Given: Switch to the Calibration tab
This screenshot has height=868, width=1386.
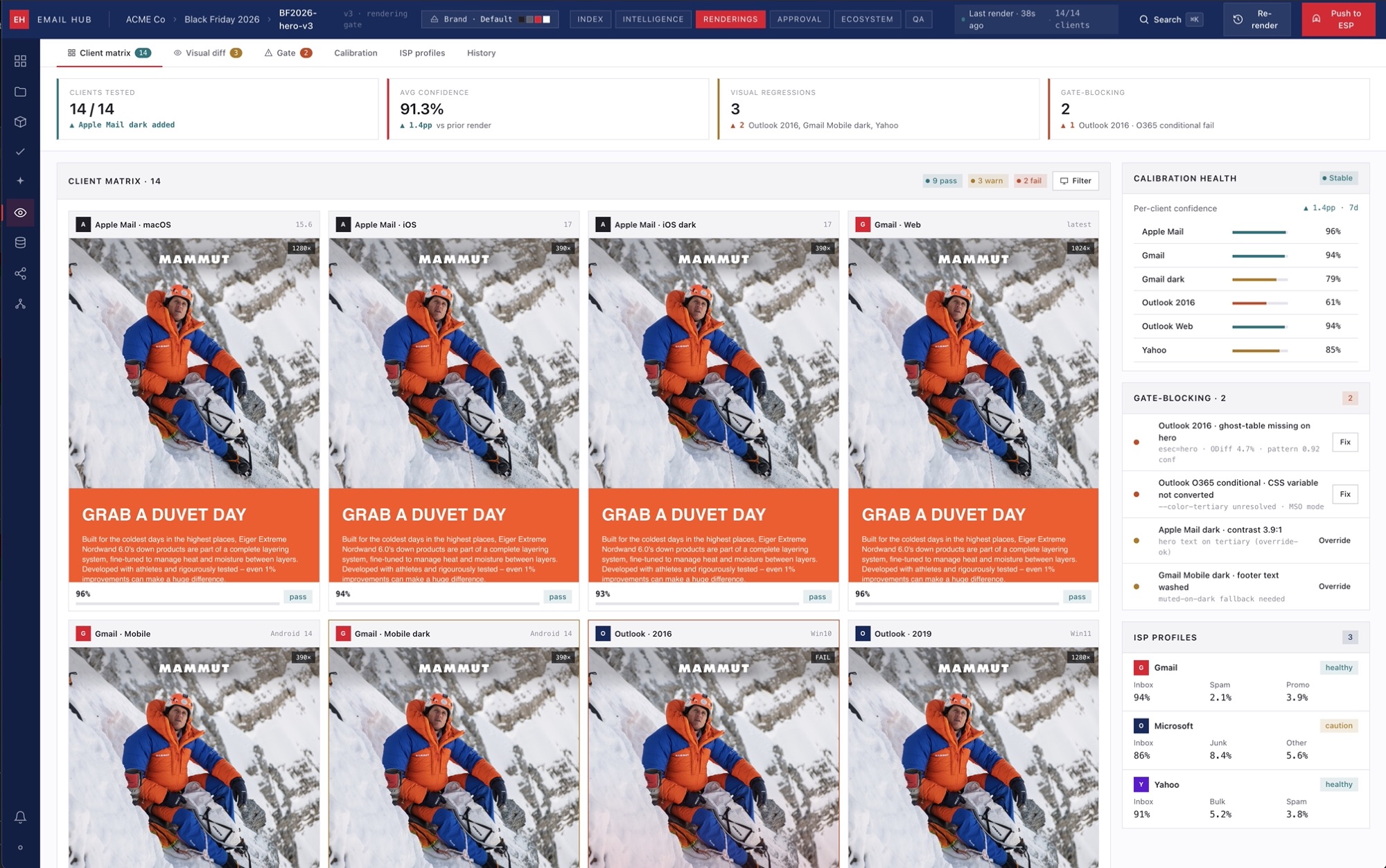Looking at the screenshot, I should tap(356, 53).
